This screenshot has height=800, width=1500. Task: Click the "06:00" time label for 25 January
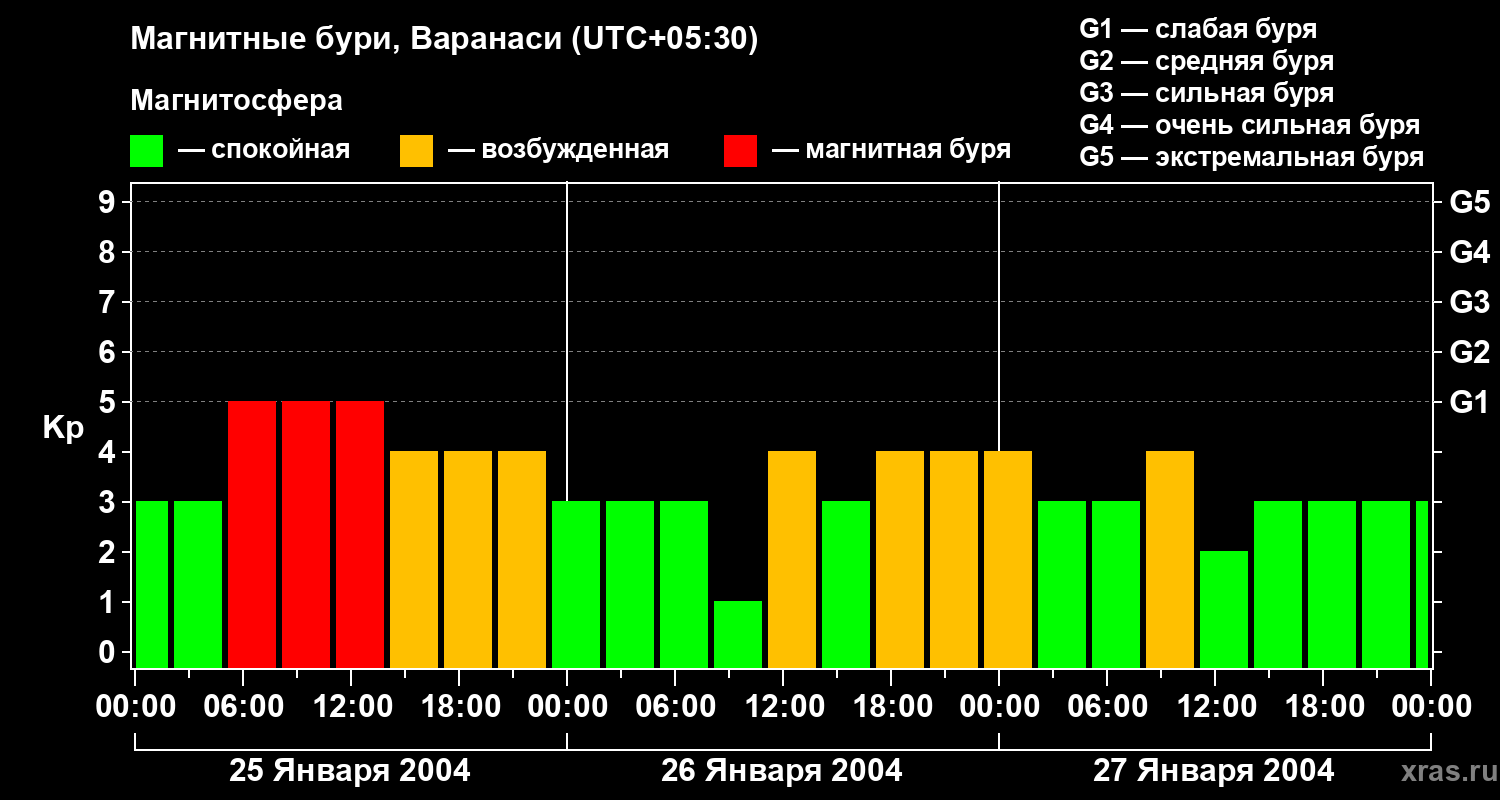pos(243,707)
